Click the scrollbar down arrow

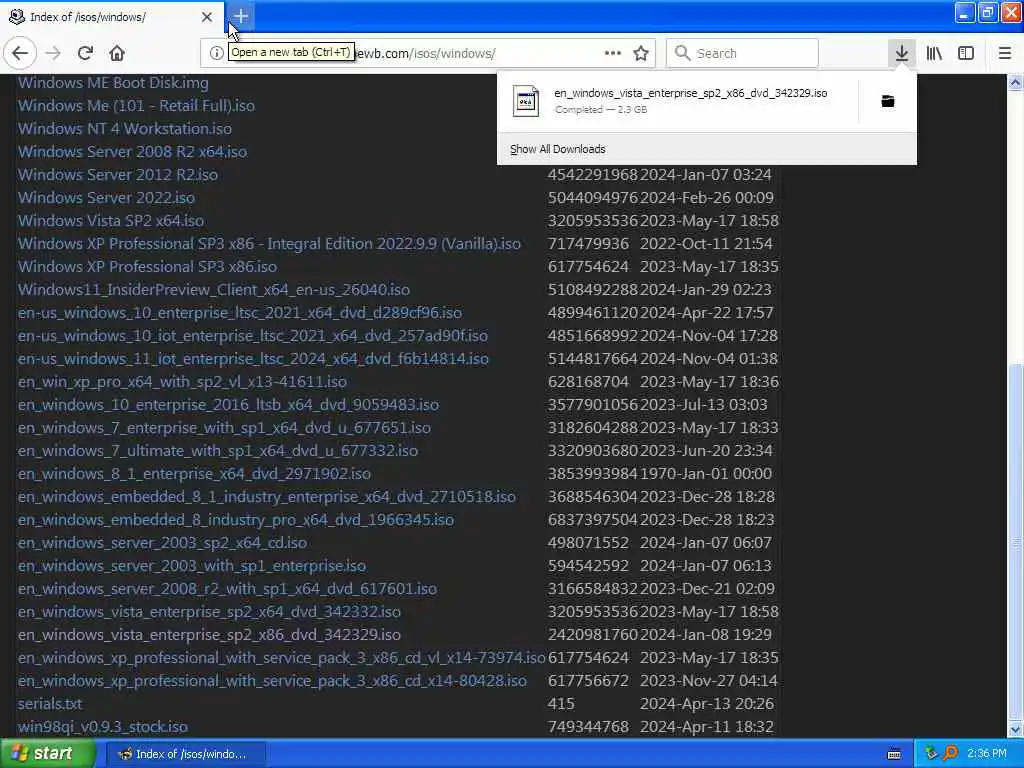pos(1015,729)
